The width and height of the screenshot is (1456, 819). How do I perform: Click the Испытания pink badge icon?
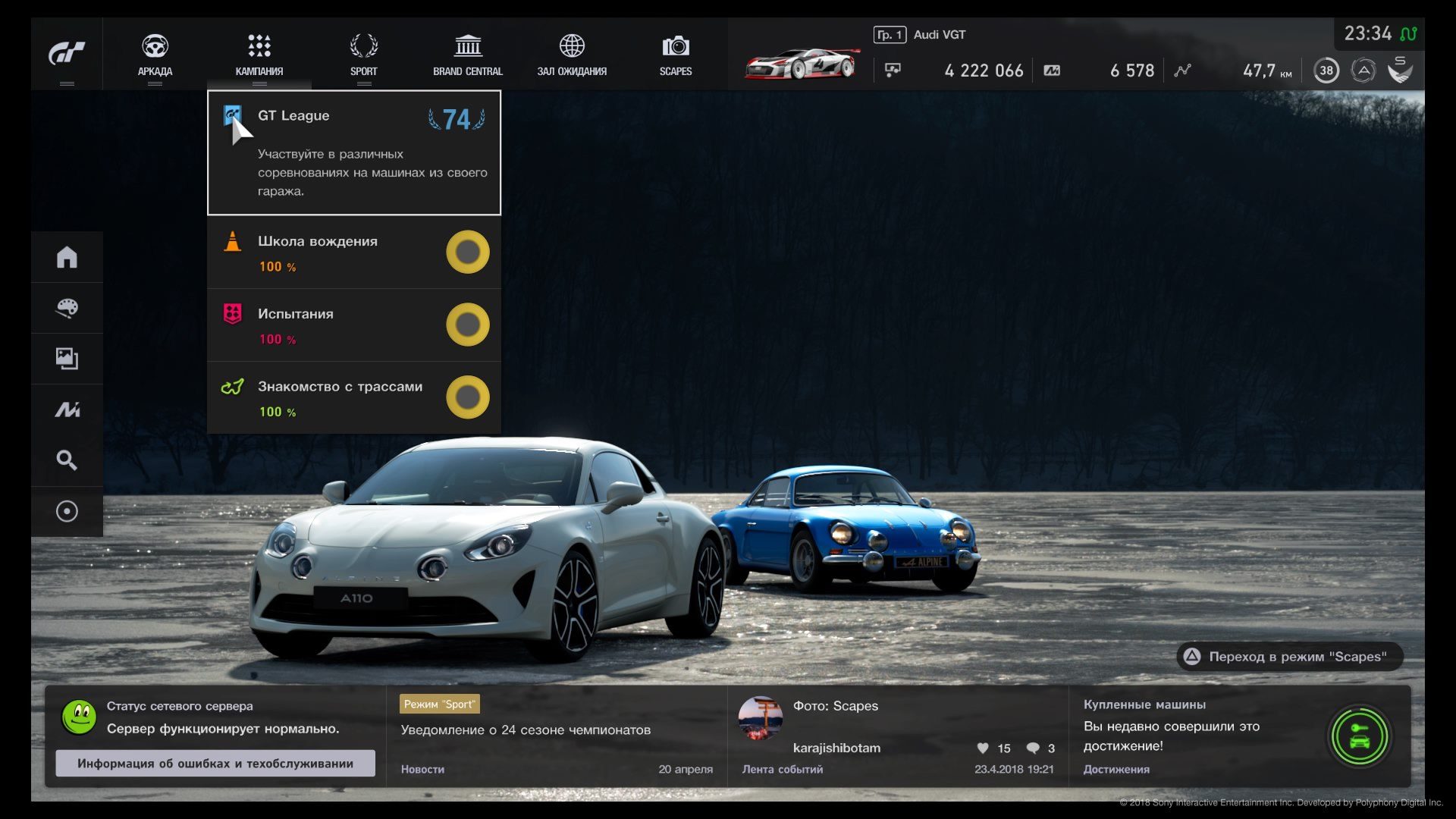[x=233, y=313]
